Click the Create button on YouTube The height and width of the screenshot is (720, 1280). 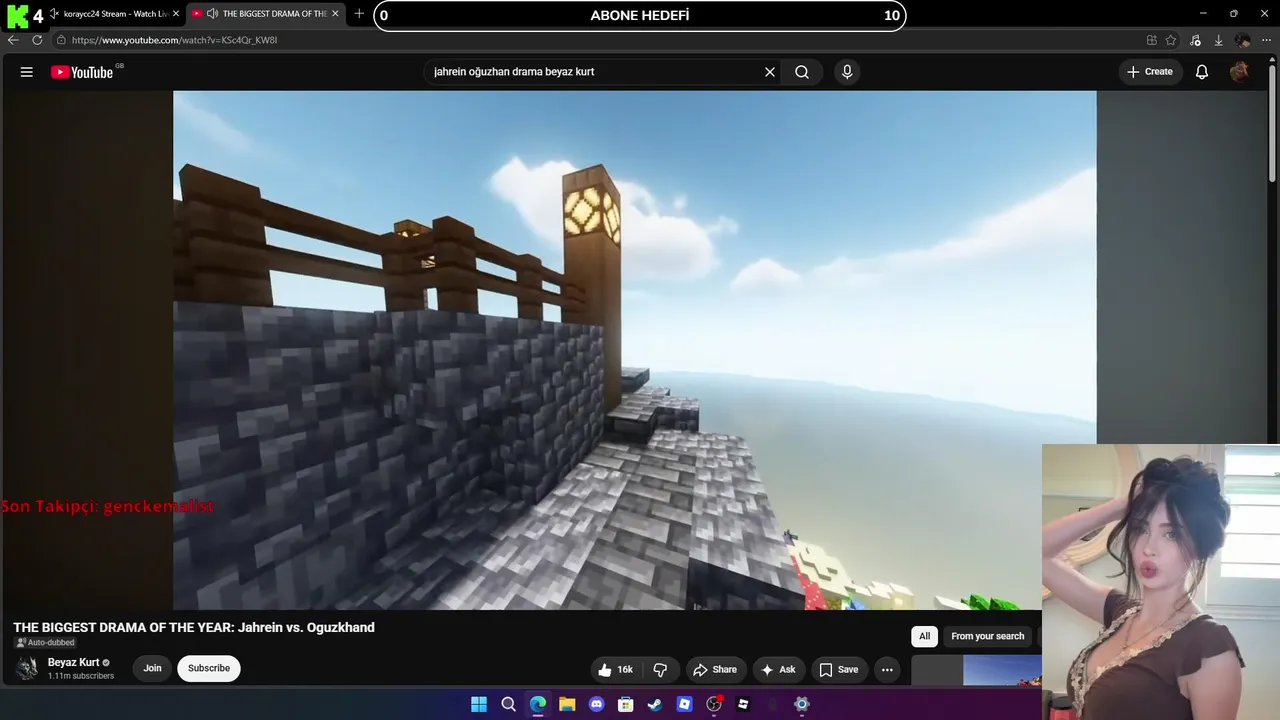1150,72
